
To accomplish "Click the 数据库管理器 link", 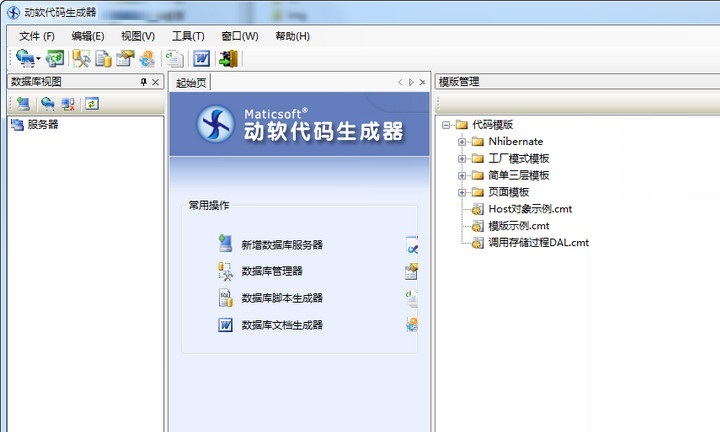I will tap(272, 271).
